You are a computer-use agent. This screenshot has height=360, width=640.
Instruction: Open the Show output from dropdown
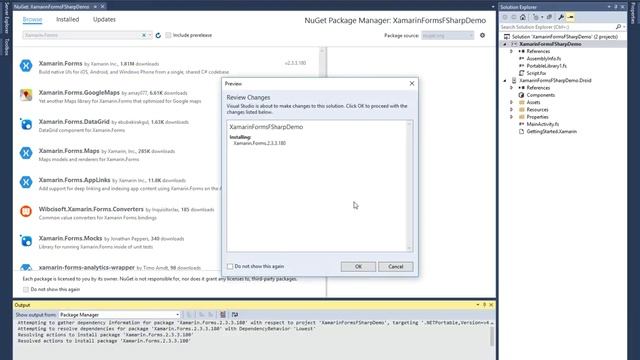tap(120, 315)
